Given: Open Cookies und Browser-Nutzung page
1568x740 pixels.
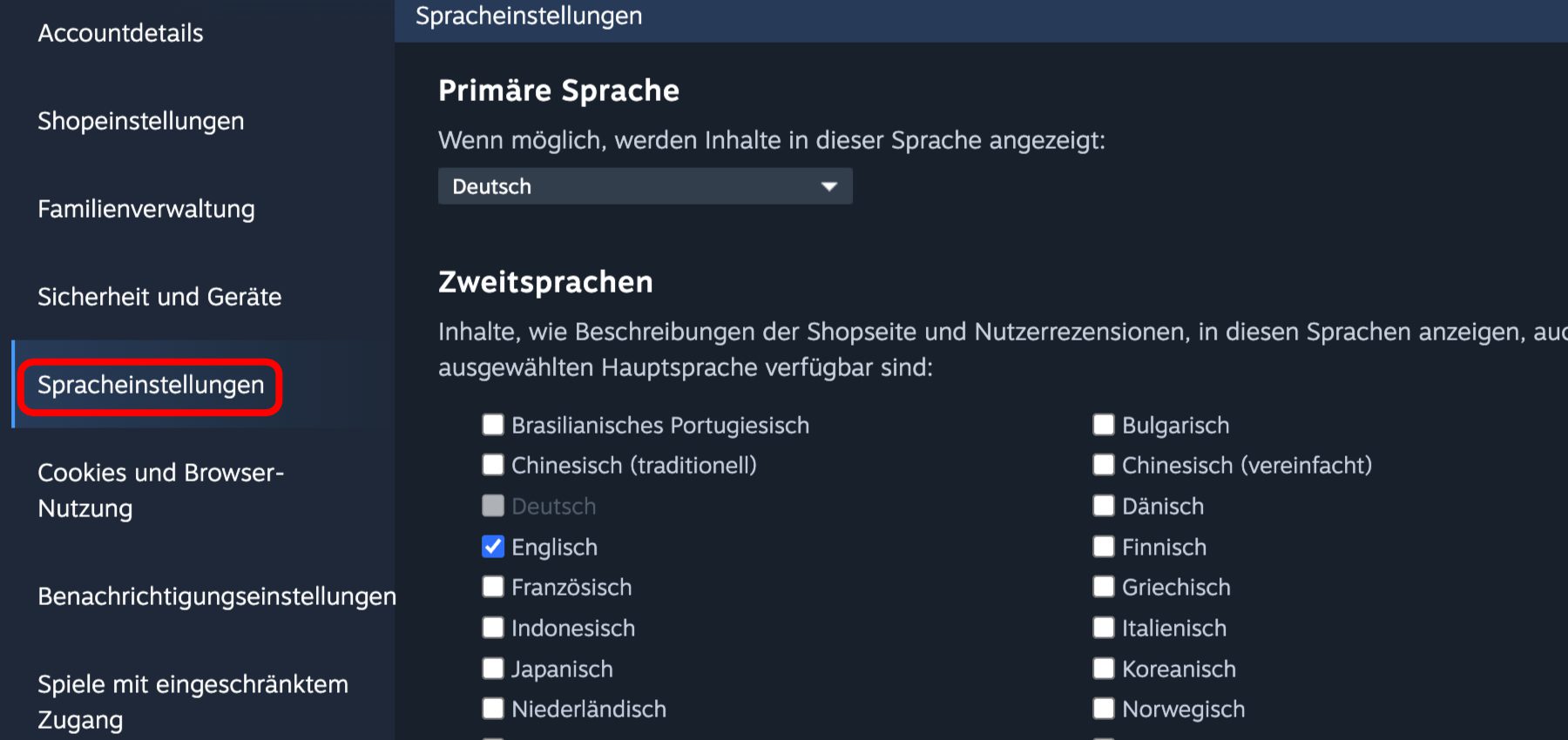Looking at the screenshot, I should point(160,490).
